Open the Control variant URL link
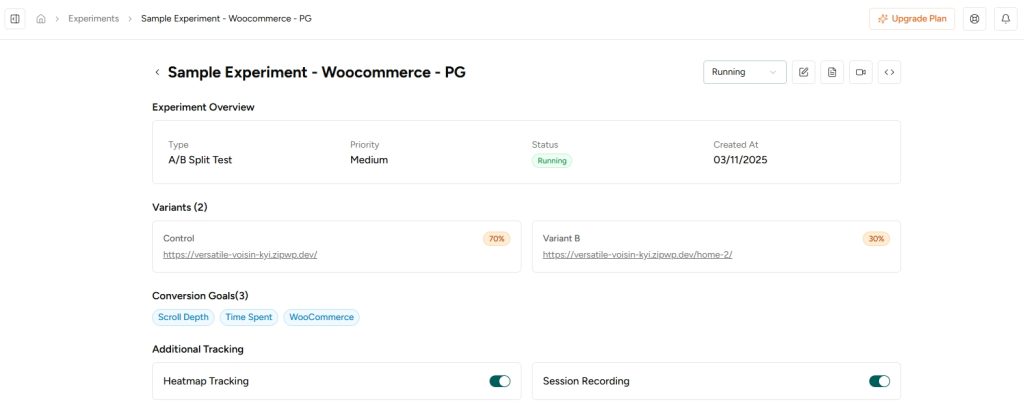Screen dimensions: 1024x417 pos(240,255)
